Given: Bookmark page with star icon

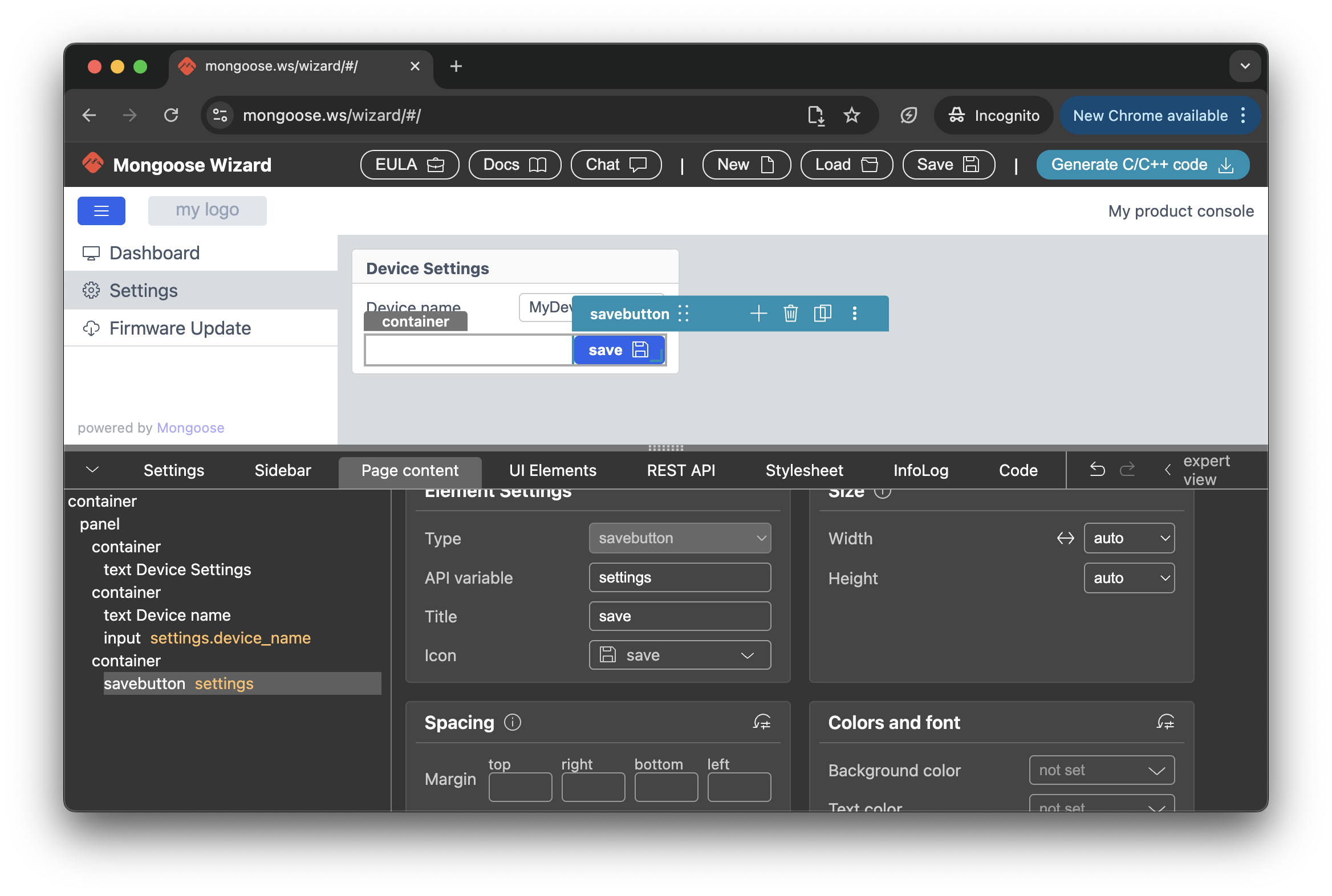Looking at the screenshot, I should 851,116.
